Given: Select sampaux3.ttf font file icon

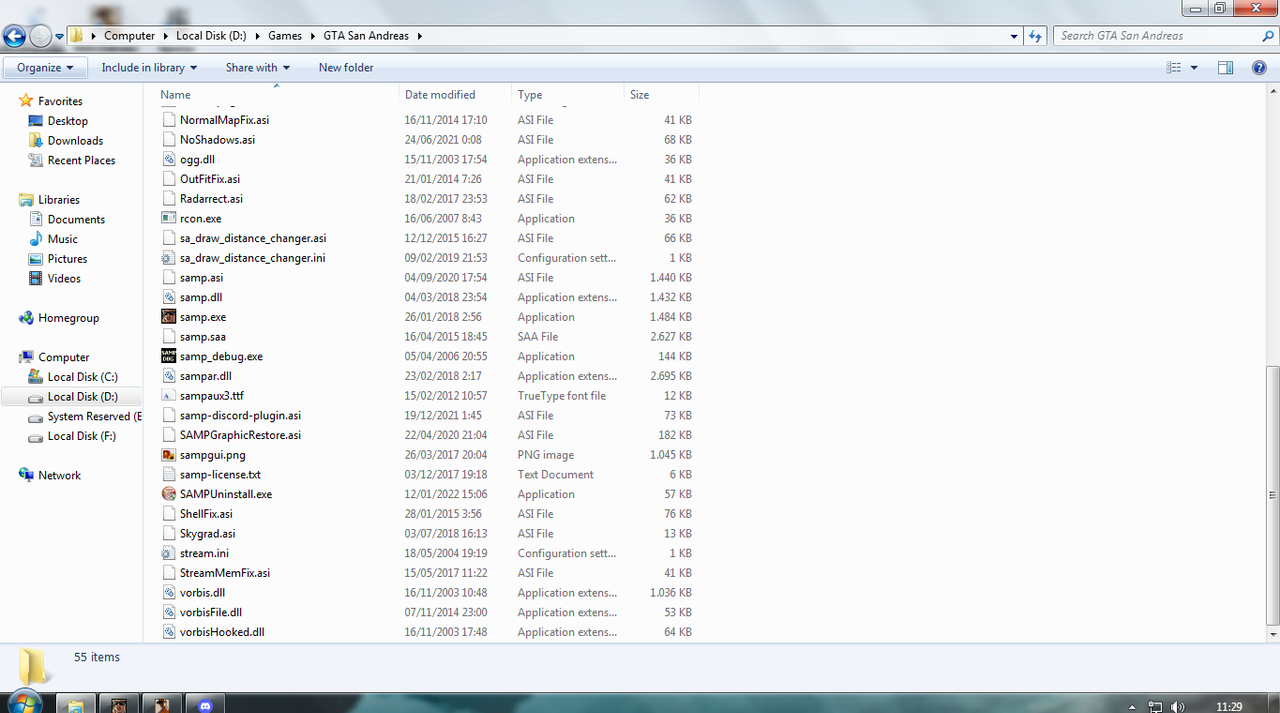Looking at the screenshot, I should (x=169, y=396).
